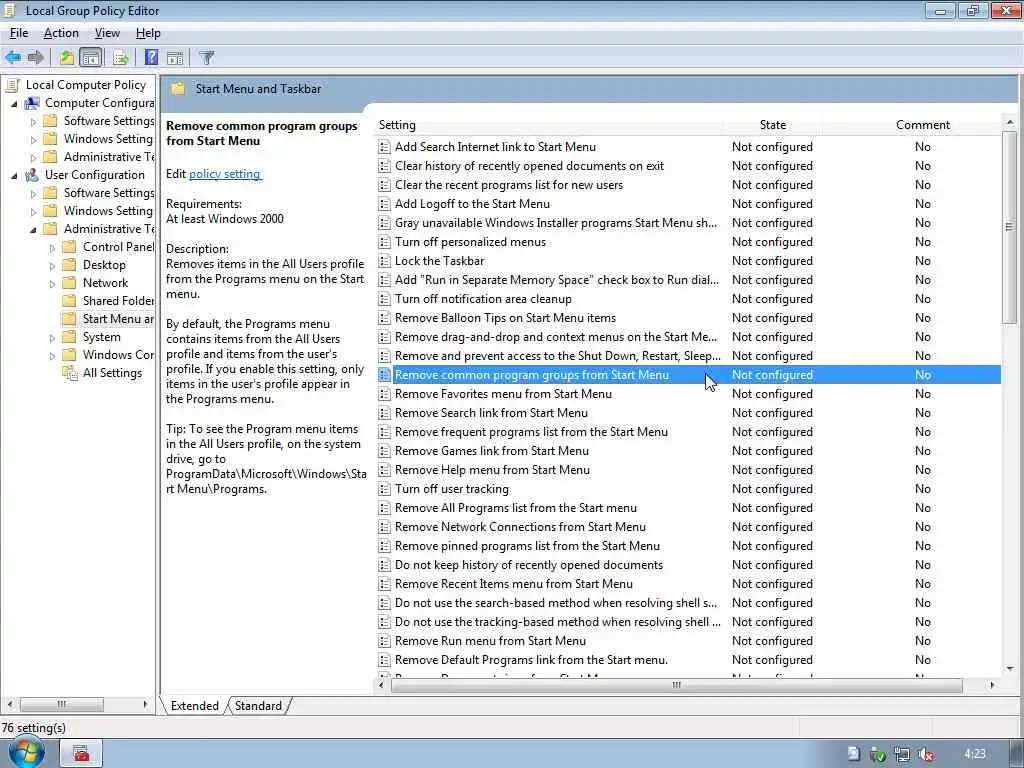Go up one level with folder icon
Viewport: 1024px width, 768px height.
67,57
